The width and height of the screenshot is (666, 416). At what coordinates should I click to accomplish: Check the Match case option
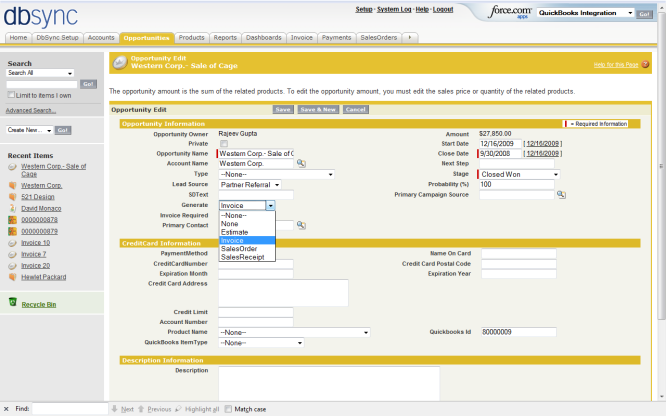(x=229, y=409)
